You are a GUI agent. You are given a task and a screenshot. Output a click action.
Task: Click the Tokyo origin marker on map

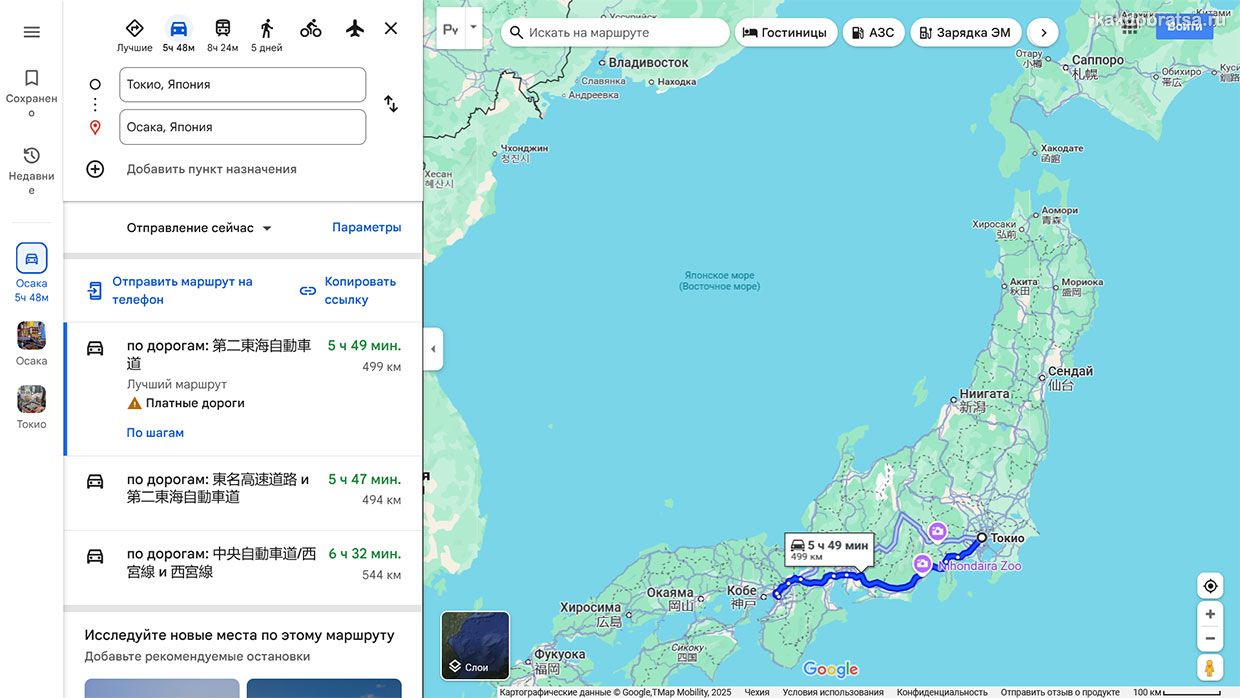[x=982, y=538]
